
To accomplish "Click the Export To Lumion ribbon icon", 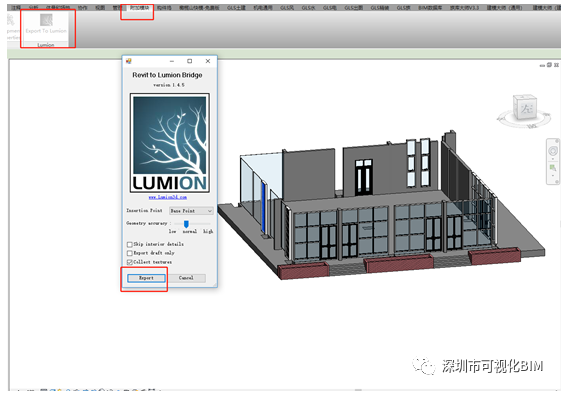I will pyautogui.click(x=46, y=20).
